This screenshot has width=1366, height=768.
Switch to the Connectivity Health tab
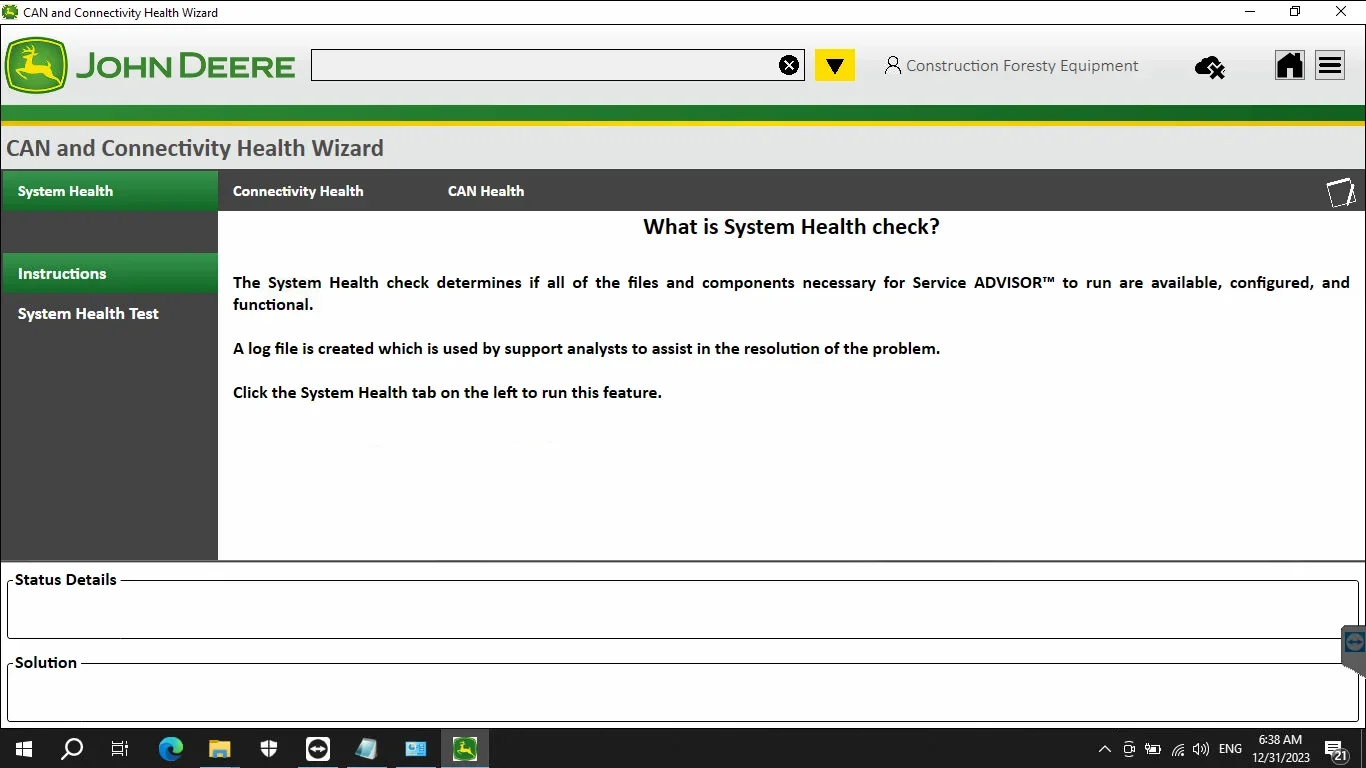(x=298, y=191)
